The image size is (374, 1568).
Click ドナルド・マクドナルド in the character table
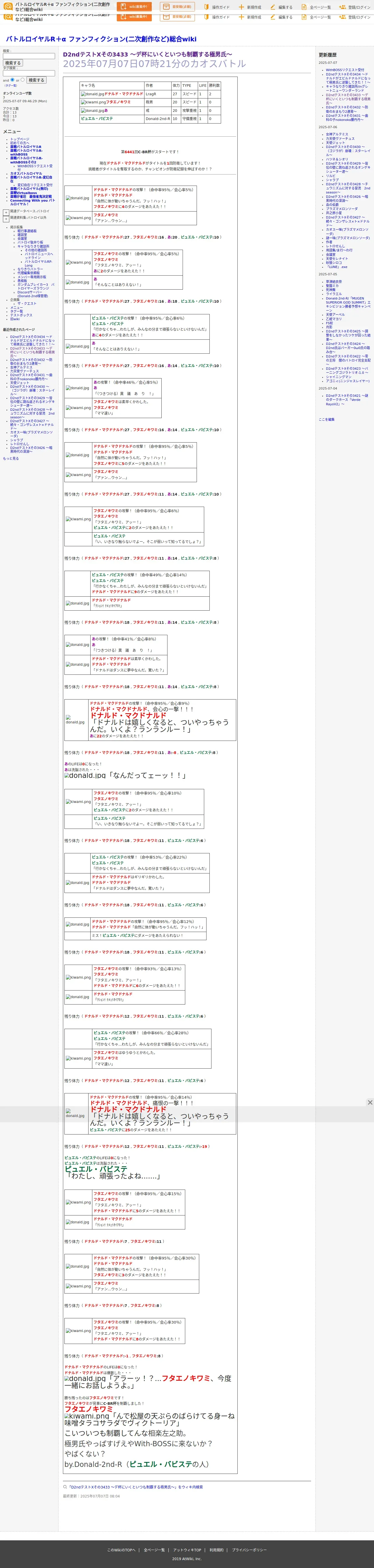[124, 94]
